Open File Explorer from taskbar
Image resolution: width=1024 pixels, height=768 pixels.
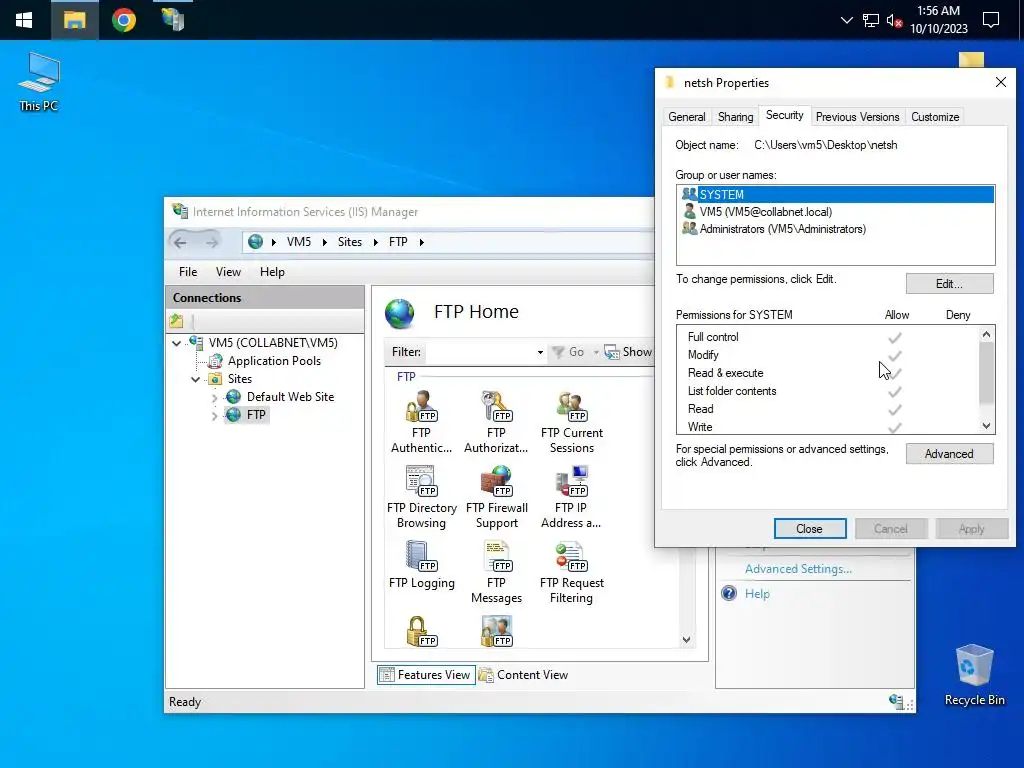click(x=74, y=20)
